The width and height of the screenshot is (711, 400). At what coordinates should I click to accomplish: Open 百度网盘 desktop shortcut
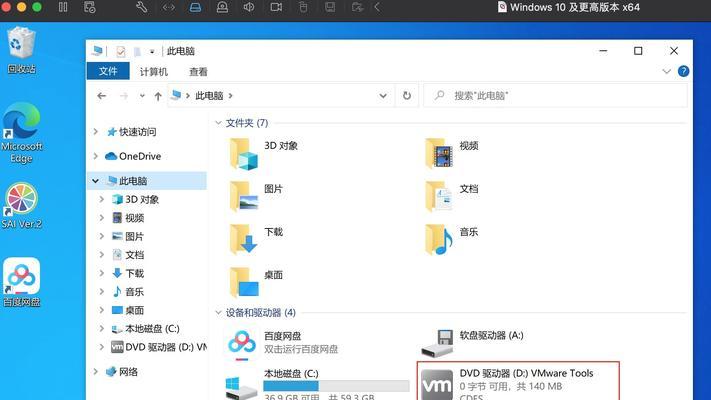pyautogui.click(x=21, y=282)
